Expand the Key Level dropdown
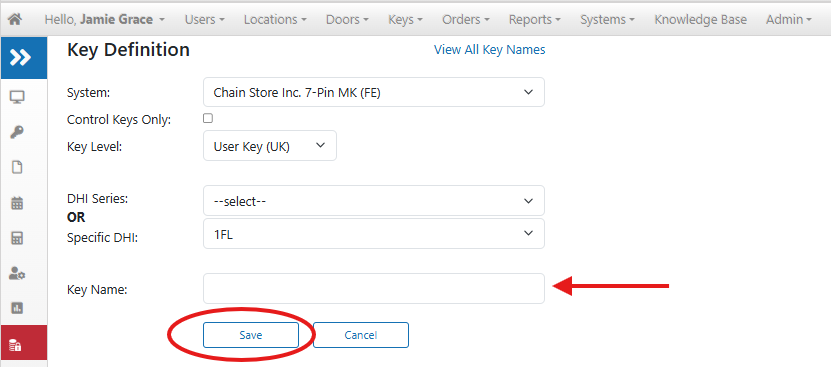Viewport: 831px width, 367px height. [270, 146]
